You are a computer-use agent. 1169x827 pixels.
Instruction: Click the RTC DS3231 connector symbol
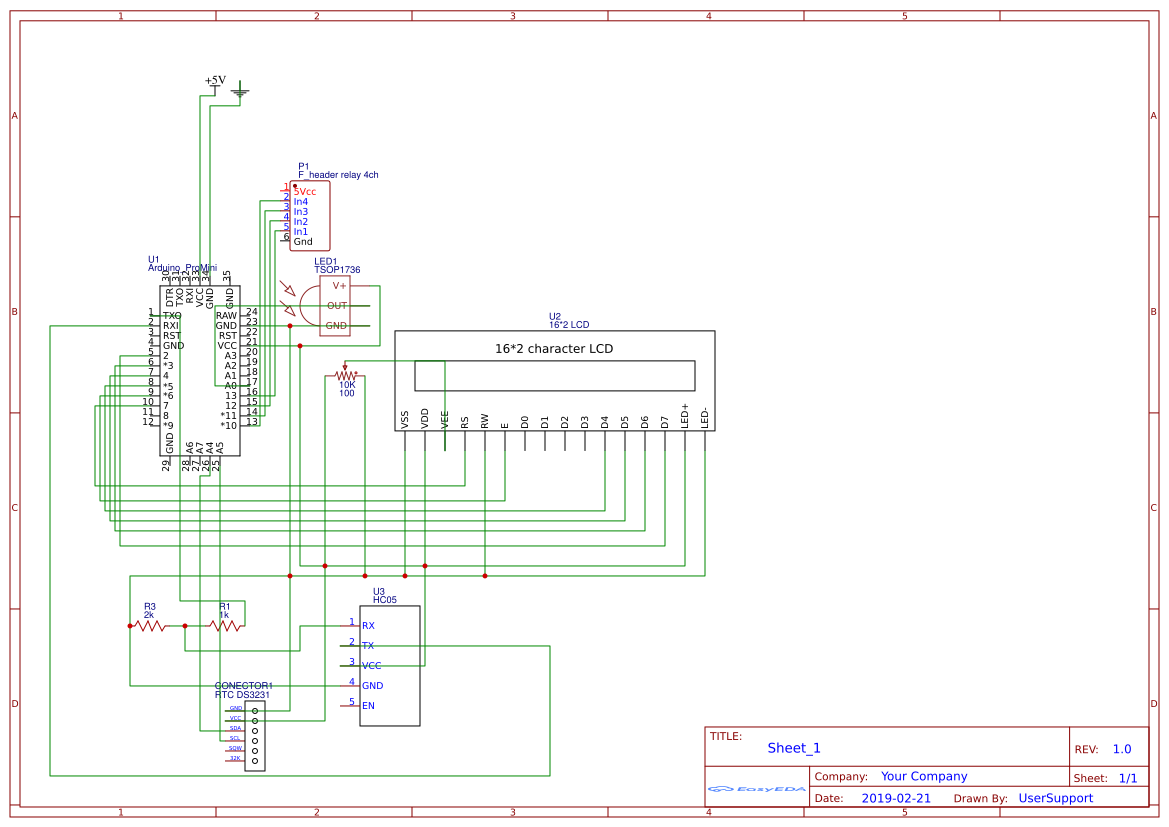[255, 735]
